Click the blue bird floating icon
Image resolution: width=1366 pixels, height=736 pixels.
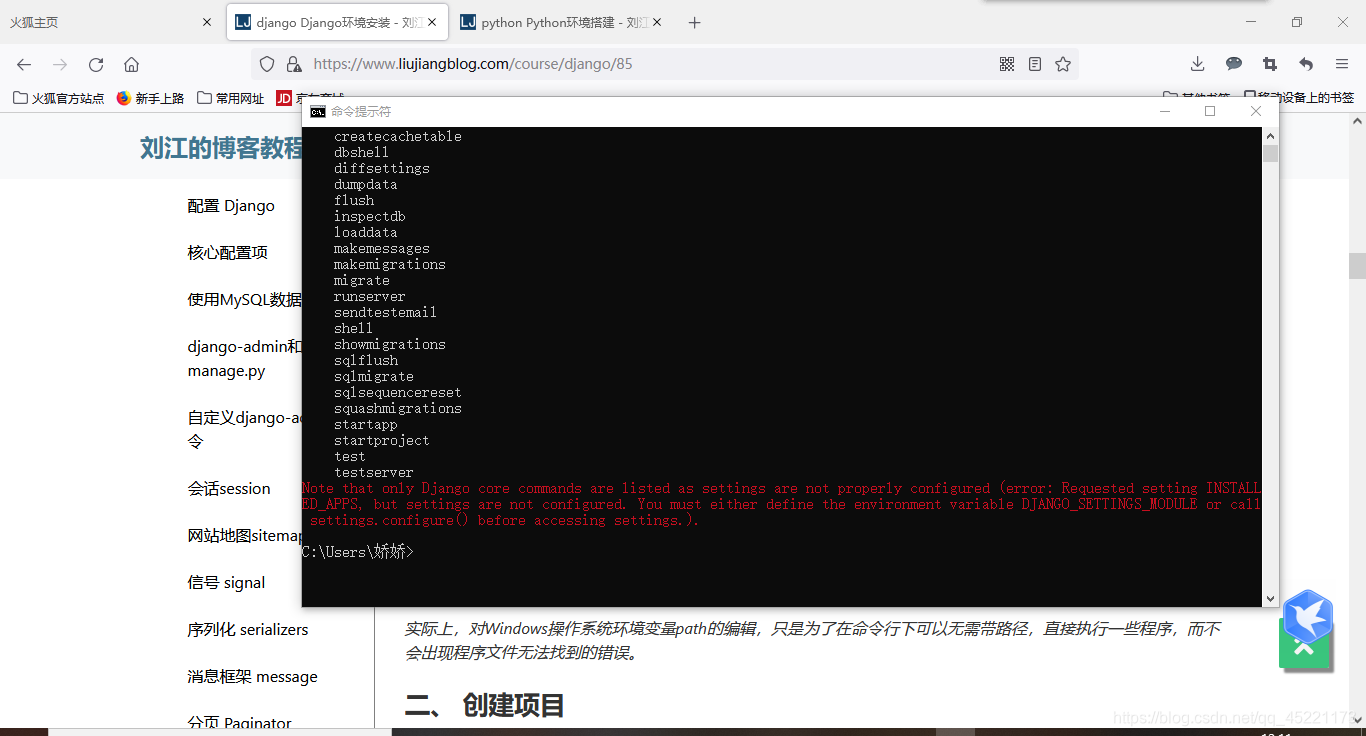click(1307, 616)
